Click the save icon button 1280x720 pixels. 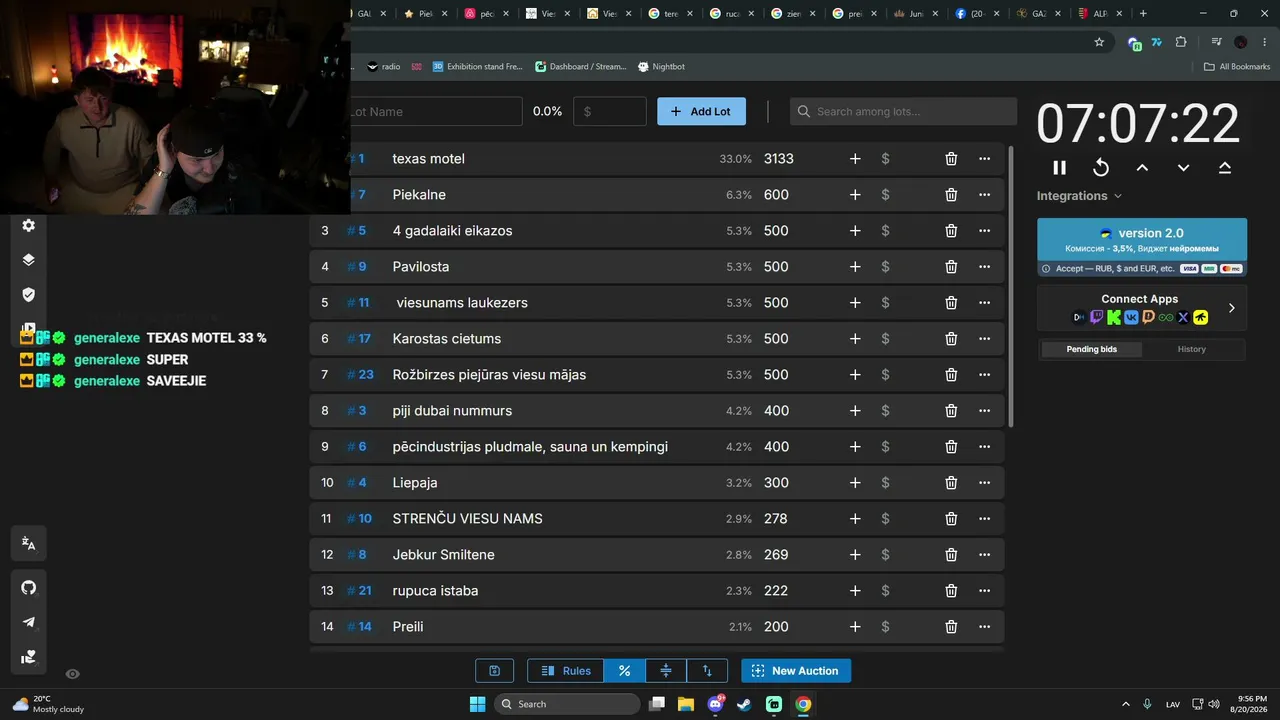[494, 671]
